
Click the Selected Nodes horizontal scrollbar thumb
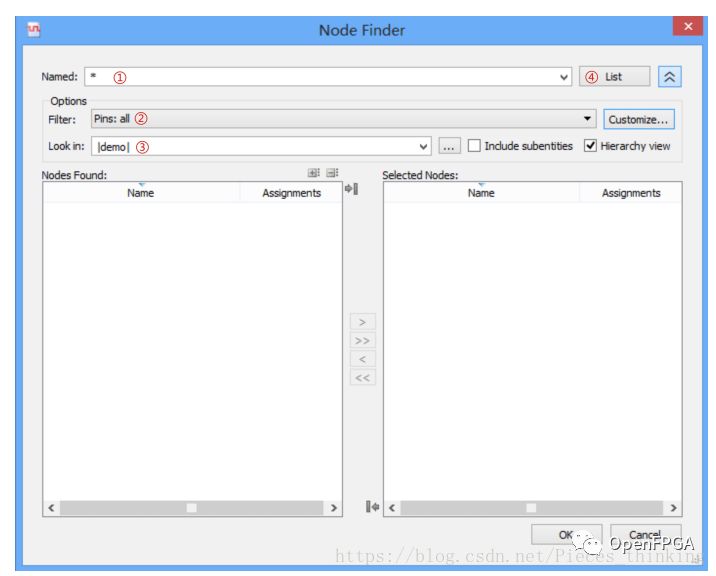coord(532,508)
